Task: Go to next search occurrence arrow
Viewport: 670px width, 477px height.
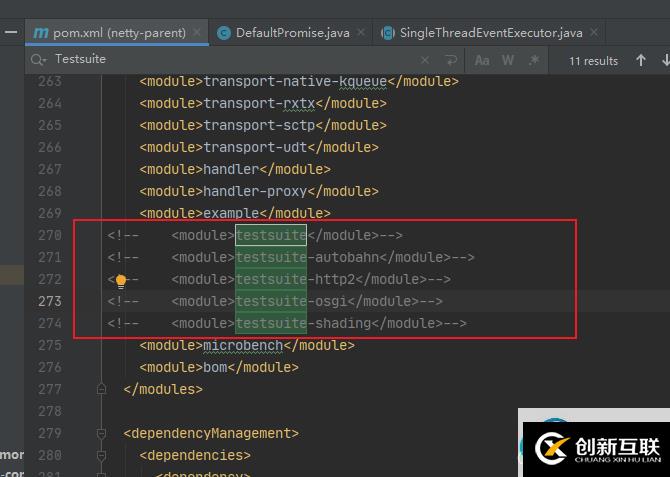Action: [665, 60]
